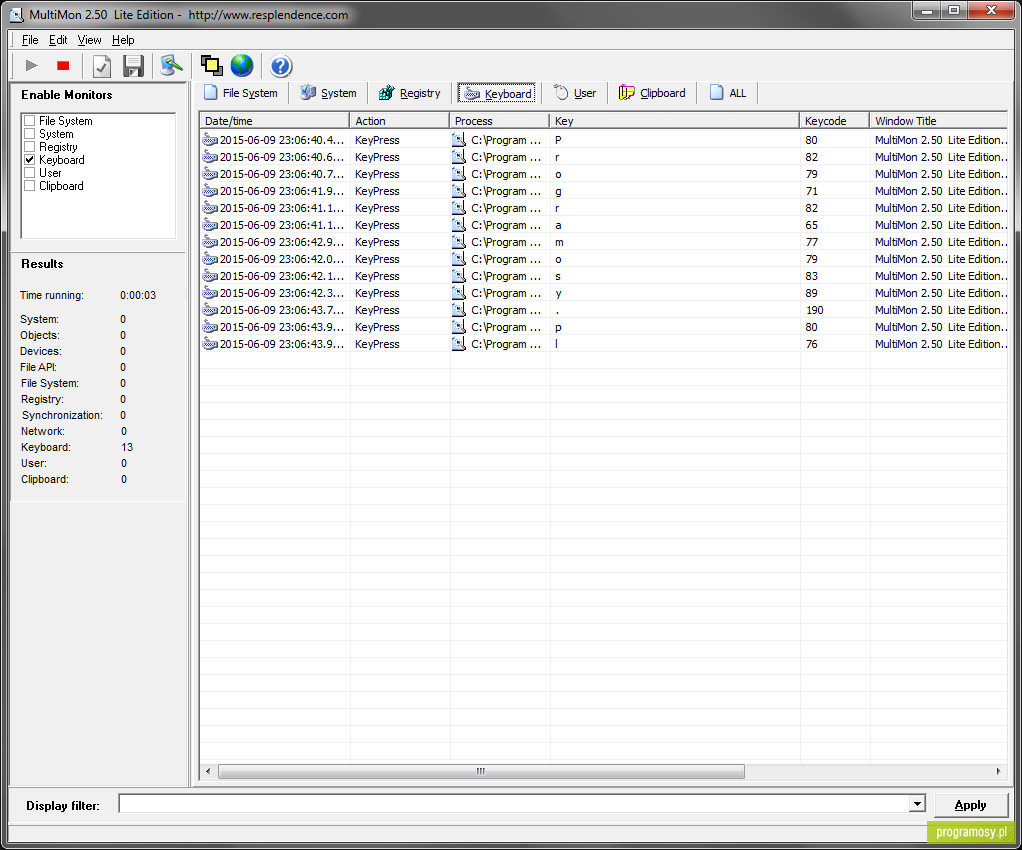Click the scroll left arrow

pos(208,771)
